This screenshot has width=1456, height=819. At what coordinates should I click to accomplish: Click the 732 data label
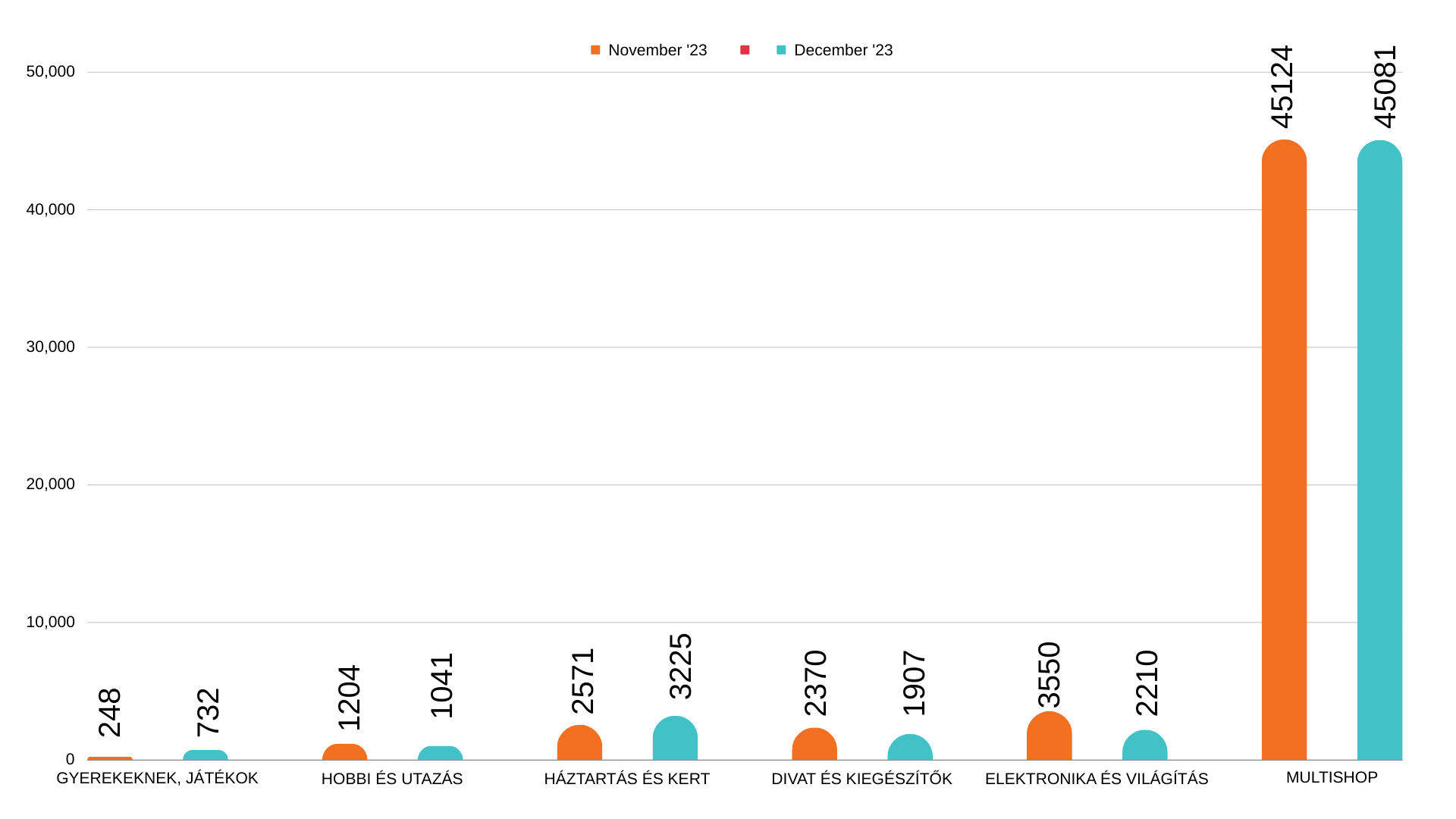[208, 712]
